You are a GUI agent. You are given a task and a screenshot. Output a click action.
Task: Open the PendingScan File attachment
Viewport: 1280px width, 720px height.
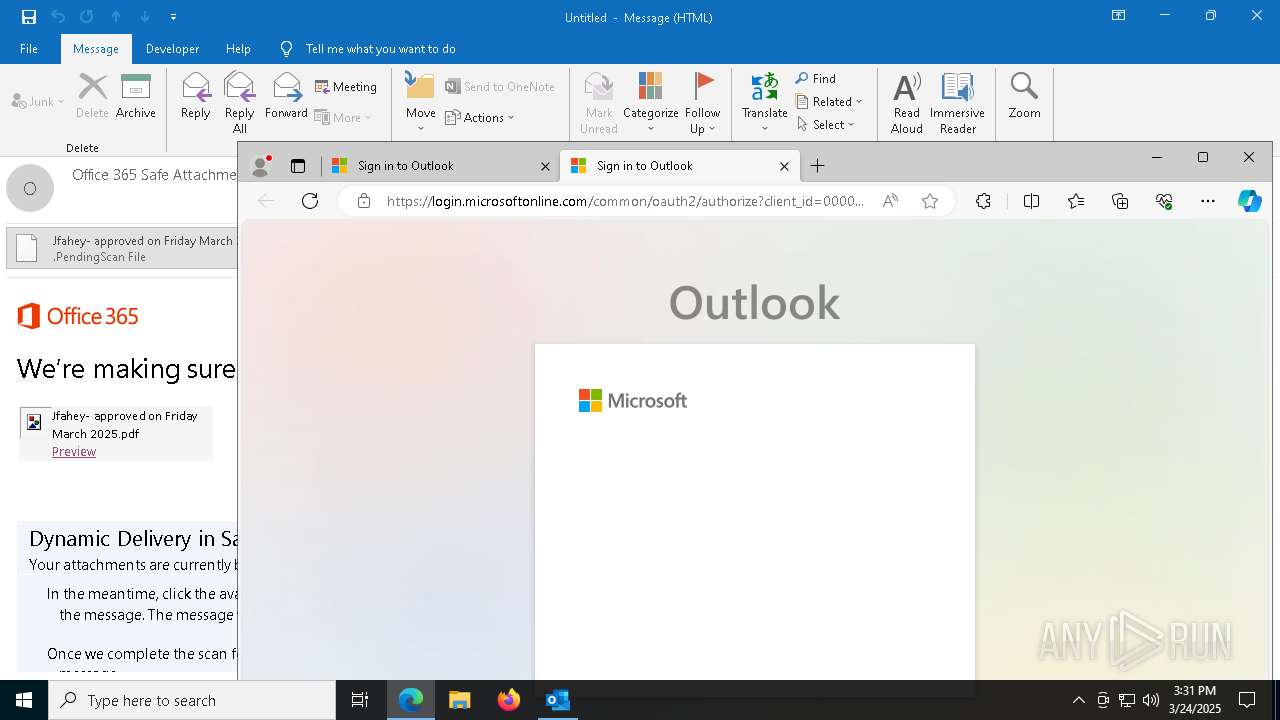coord(122,249)
